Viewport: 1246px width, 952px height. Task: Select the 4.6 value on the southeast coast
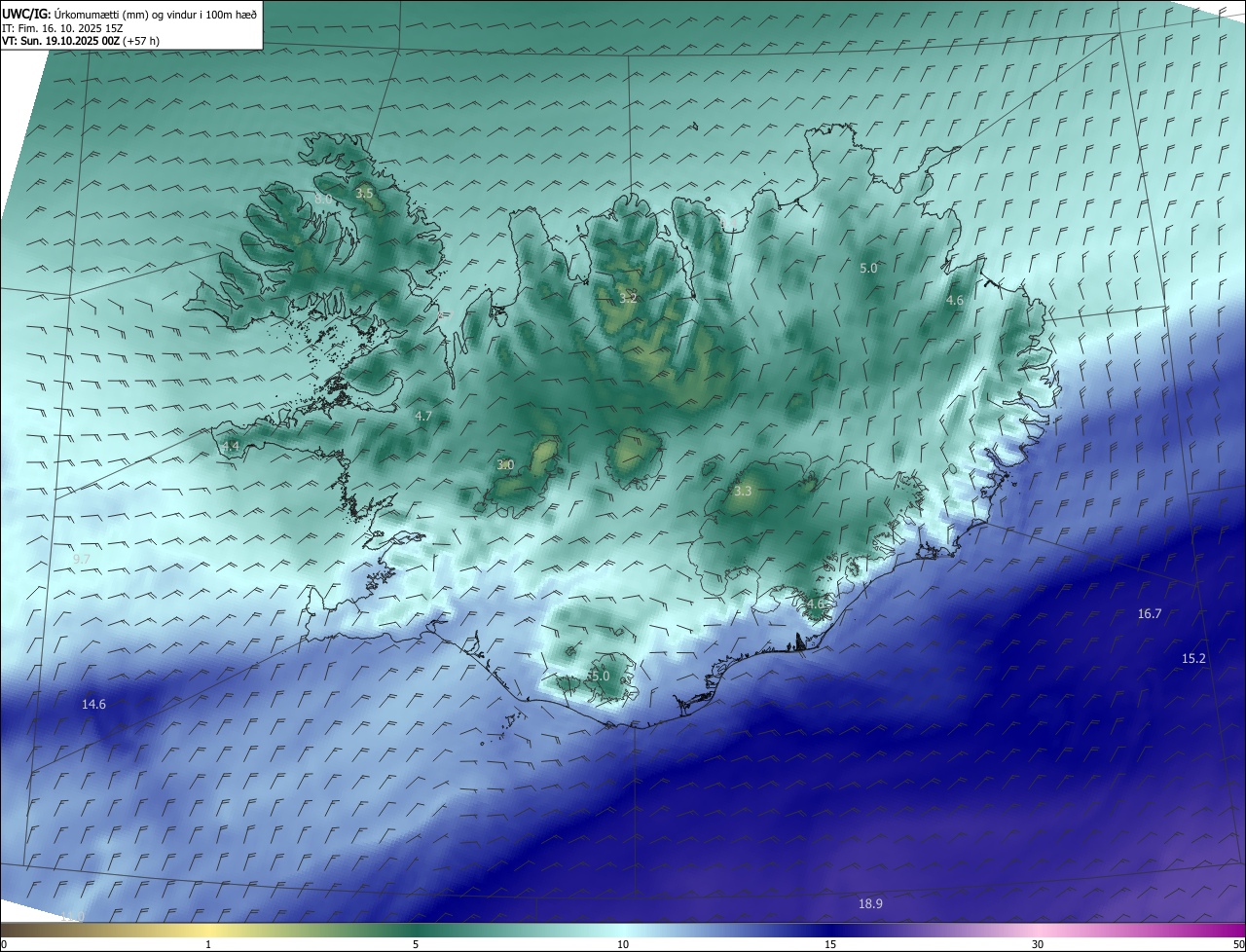[x=815, y=604]
